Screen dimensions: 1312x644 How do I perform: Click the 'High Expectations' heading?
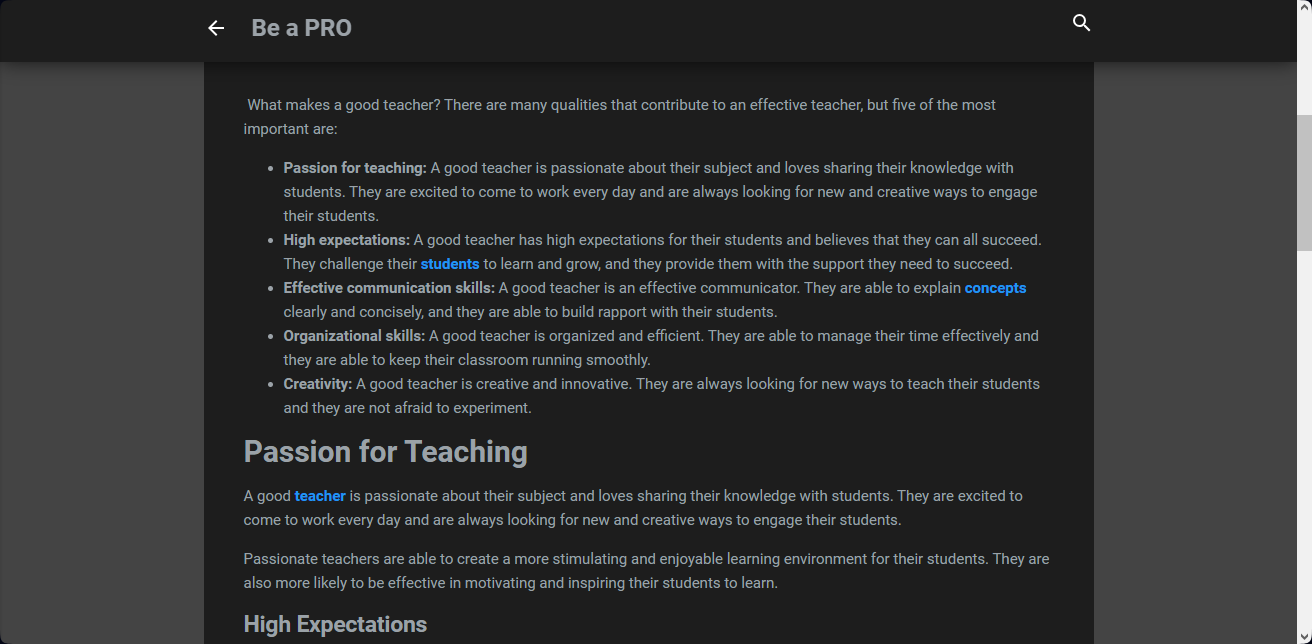pos(335,625)
